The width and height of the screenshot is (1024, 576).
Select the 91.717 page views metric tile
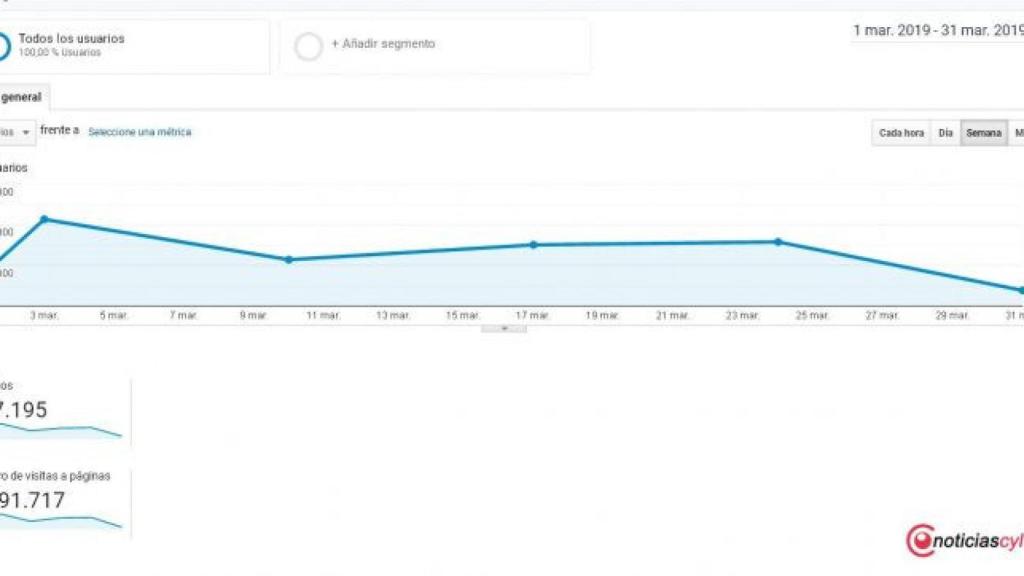pos(60,500)
